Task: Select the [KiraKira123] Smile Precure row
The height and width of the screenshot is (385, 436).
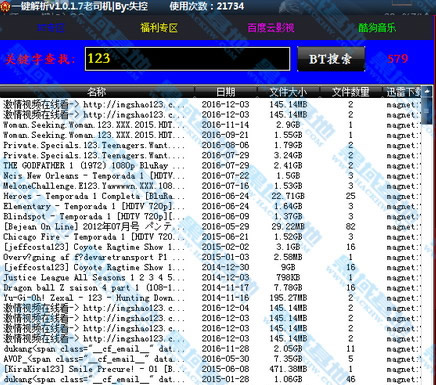Action: point(211,369)
